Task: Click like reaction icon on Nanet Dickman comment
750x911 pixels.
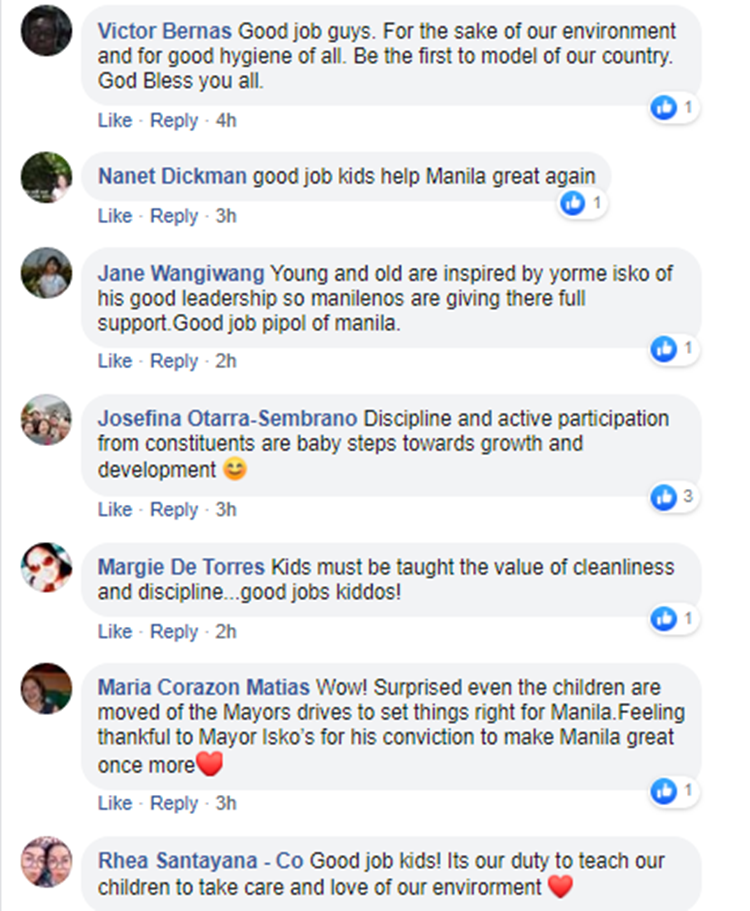Action: point(573,203)
